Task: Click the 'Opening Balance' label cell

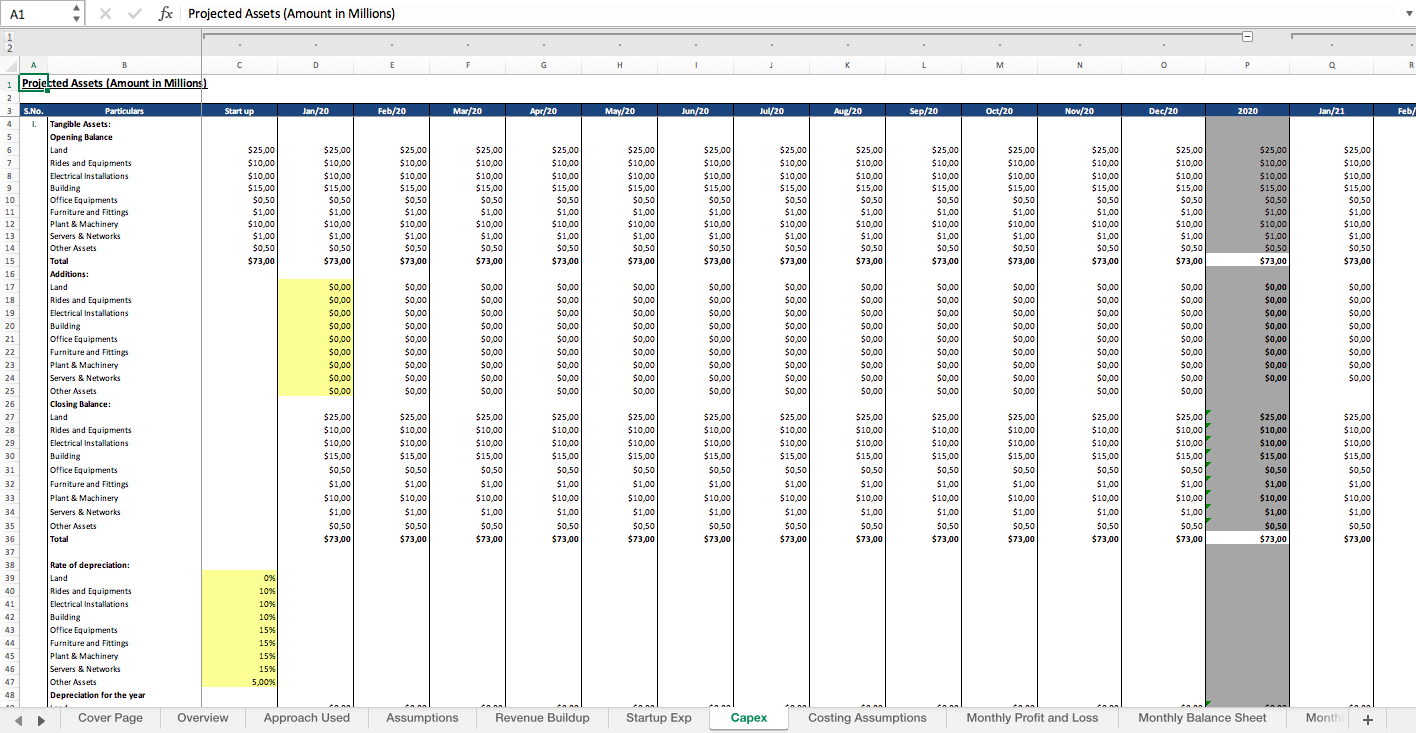Action: (124, 137)
